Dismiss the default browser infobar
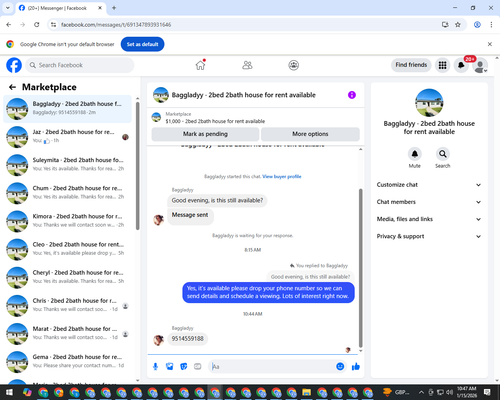Image resolution: width=500 pixels, height=400 pixels. click(x=490, y=44)
